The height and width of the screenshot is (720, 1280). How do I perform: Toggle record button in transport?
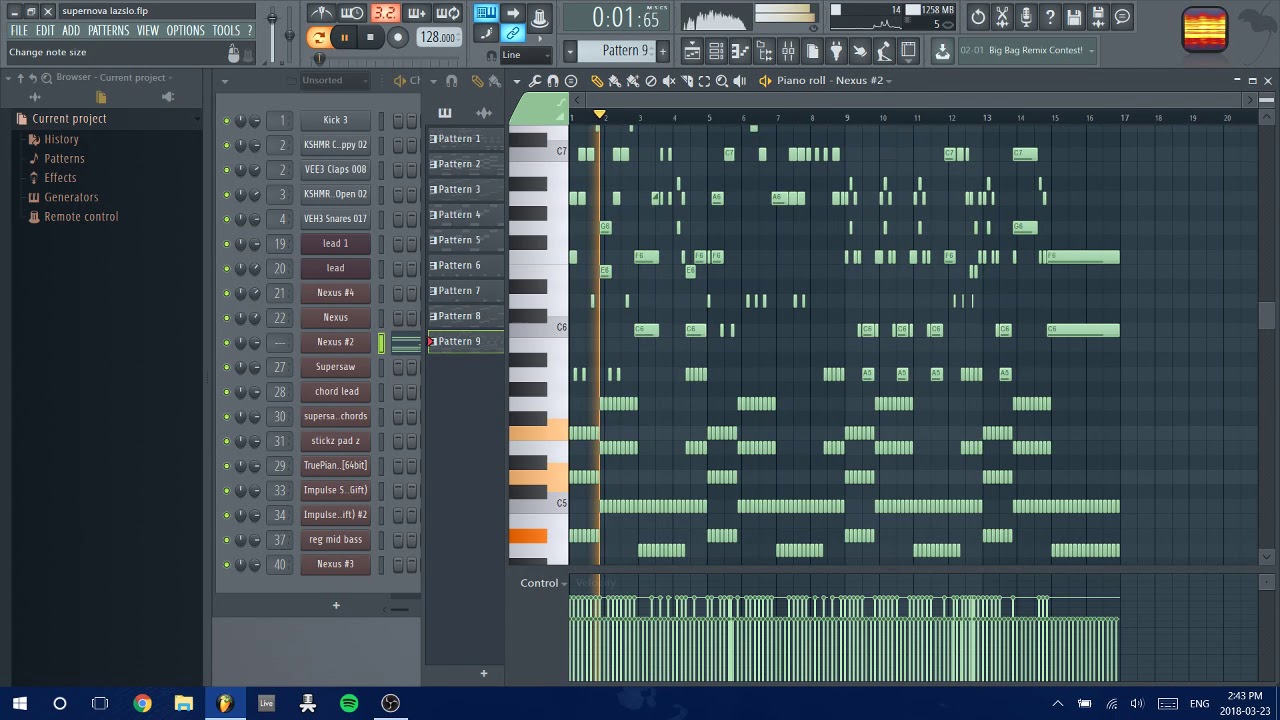397,38
